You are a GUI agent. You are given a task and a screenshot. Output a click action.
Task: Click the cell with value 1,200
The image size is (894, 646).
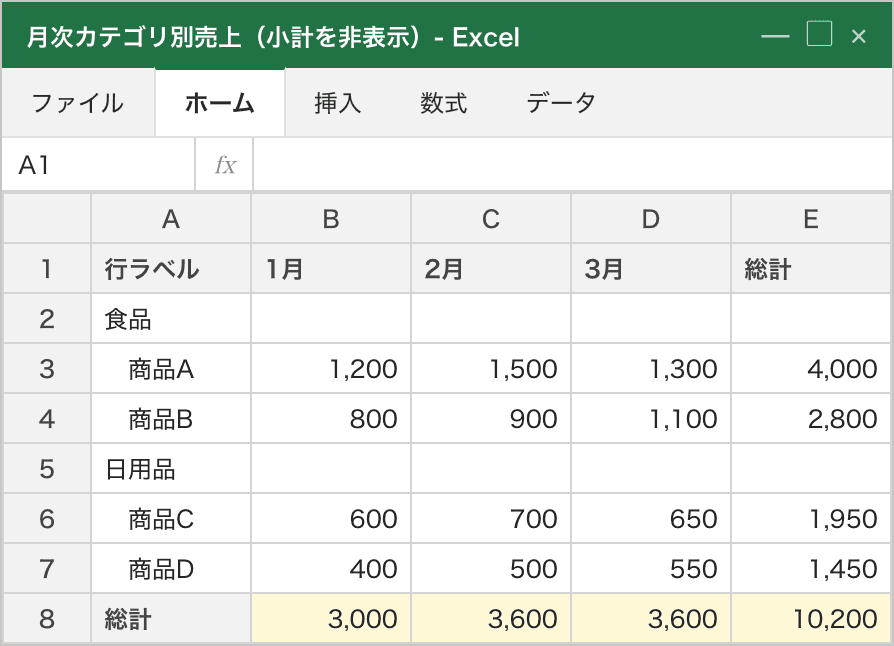[x=331, y=369]
